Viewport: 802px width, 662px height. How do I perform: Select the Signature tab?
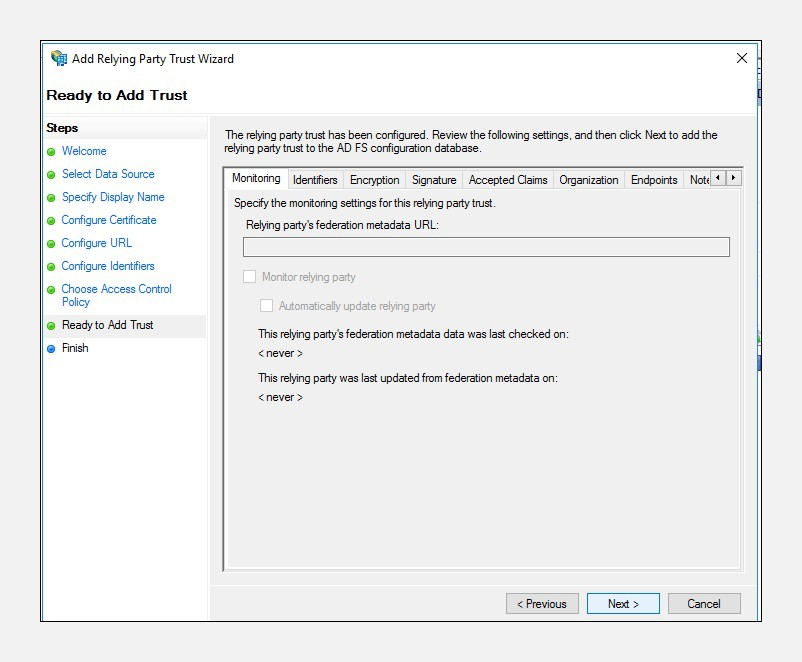434,180
